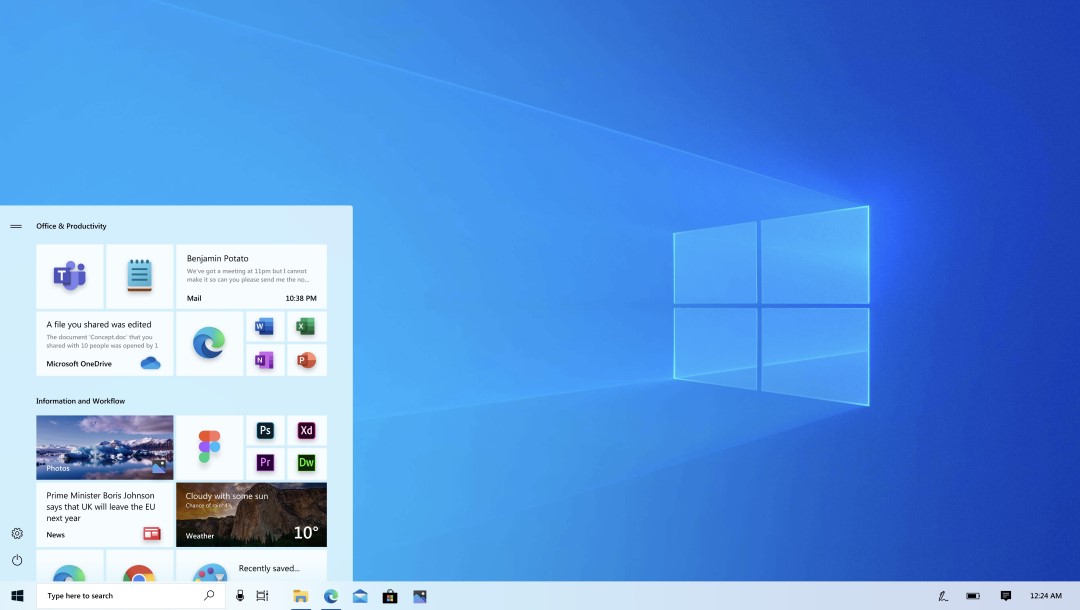1080x610 pixels.
Task: Open Microsoft Store from the taskbar
Action: point(390,596)
